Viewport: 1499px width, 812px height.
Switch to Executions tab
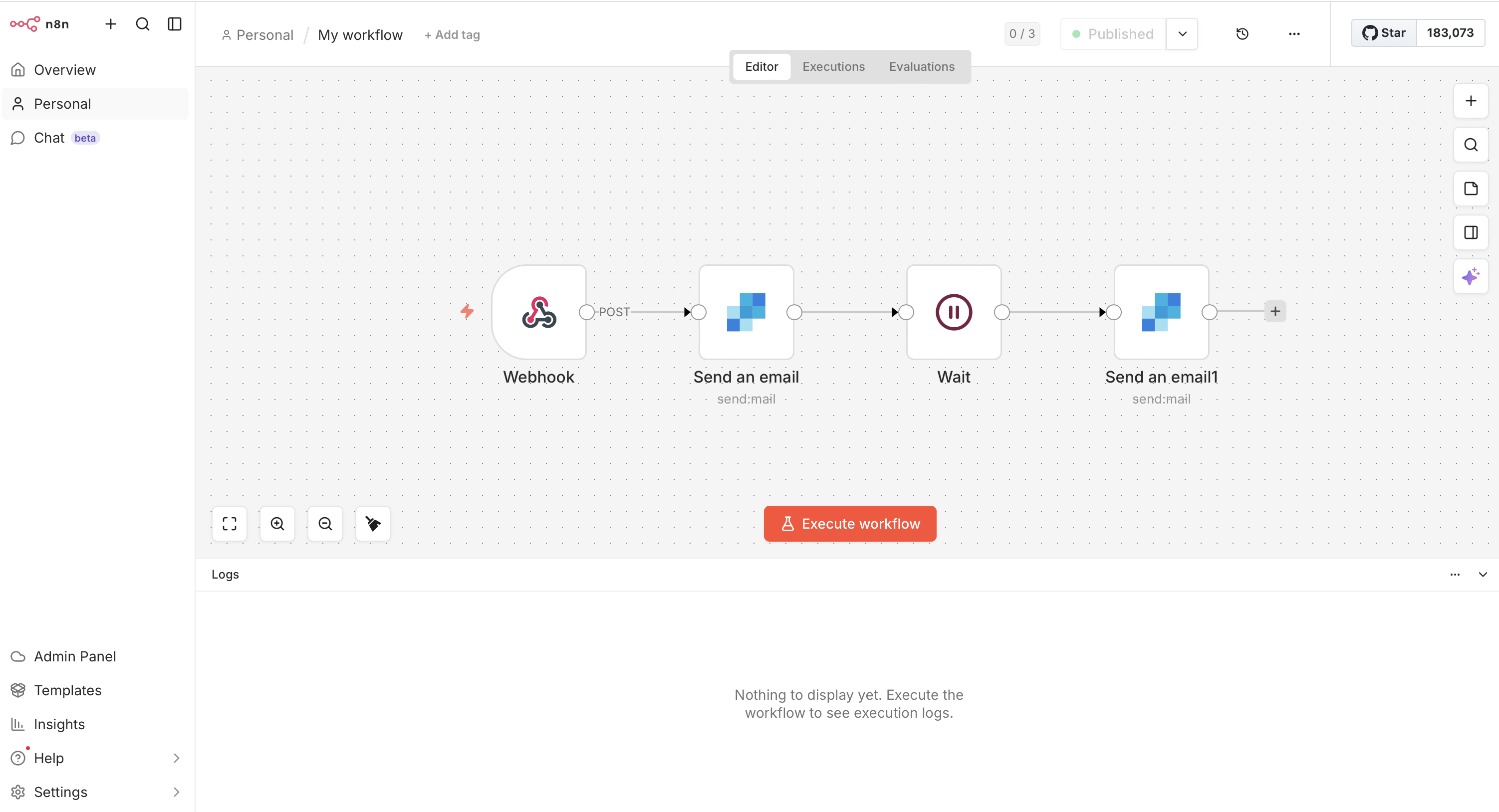point(833,66)
